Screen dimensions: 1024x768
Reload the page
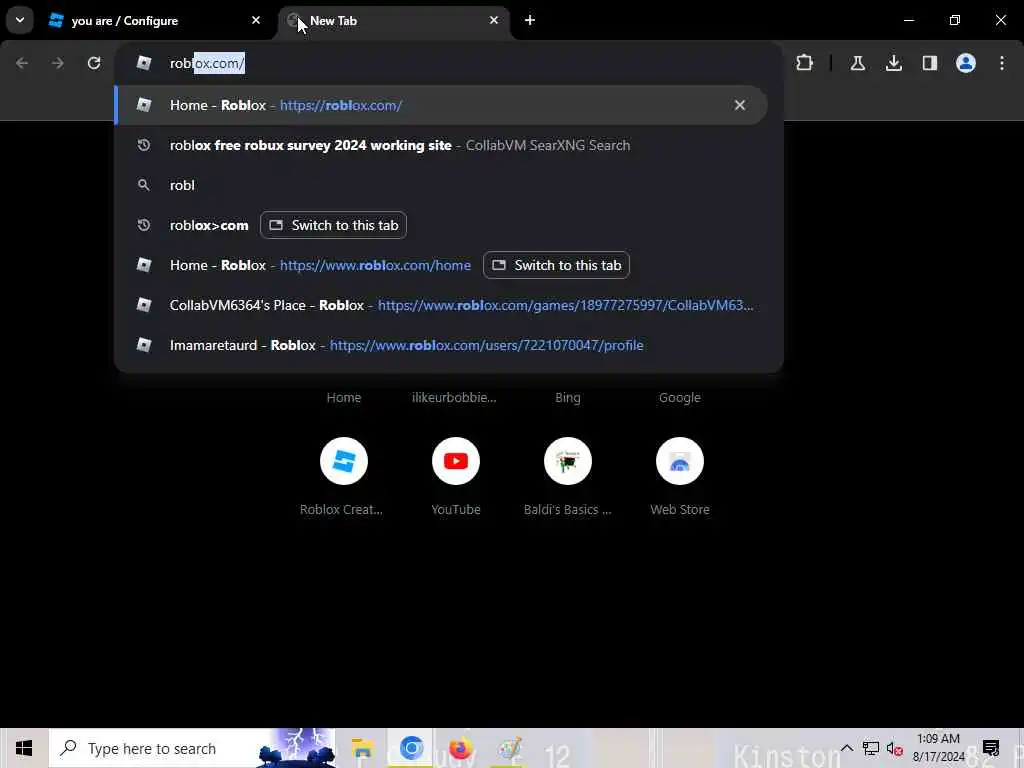tap(94, 63)
